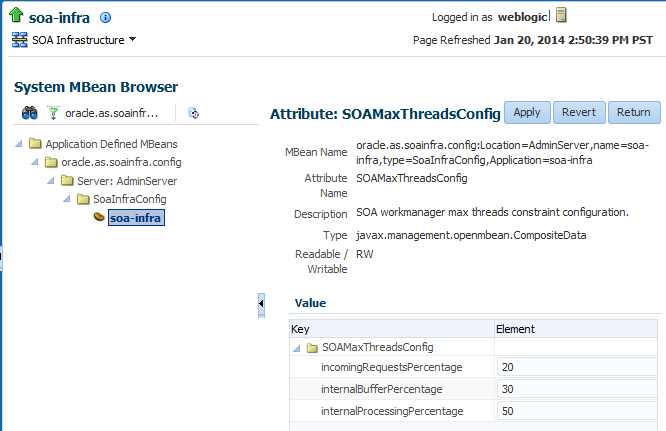Click the description text about workmanager
This screenshot has width=666, height=431.
click(492, 212)
